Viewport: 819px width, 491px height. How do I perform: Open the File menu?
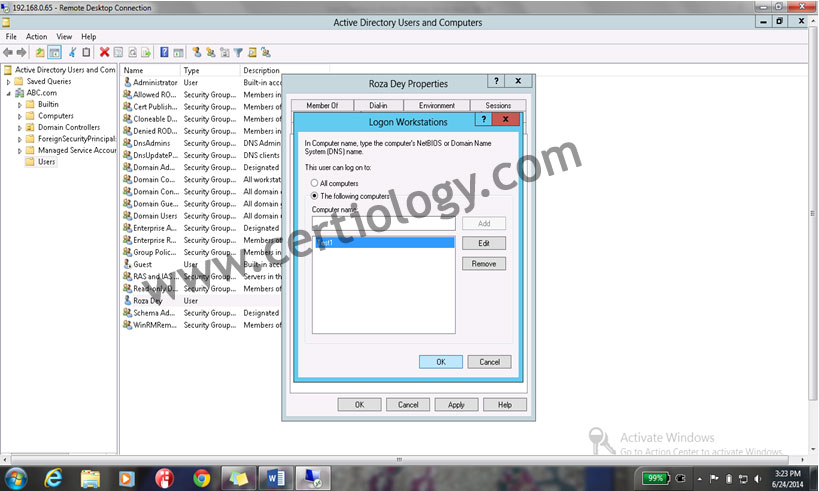(x=11, y=37)
